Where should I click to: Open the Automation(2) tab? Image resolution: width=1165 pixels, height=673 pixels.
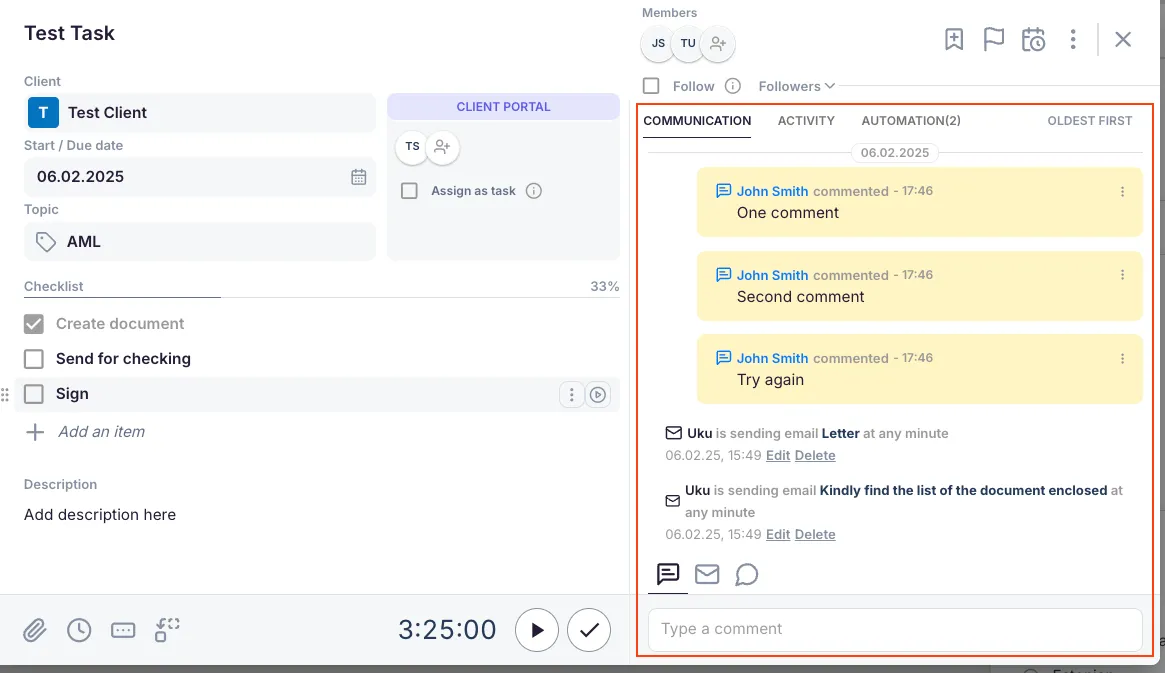click(911, 121)
